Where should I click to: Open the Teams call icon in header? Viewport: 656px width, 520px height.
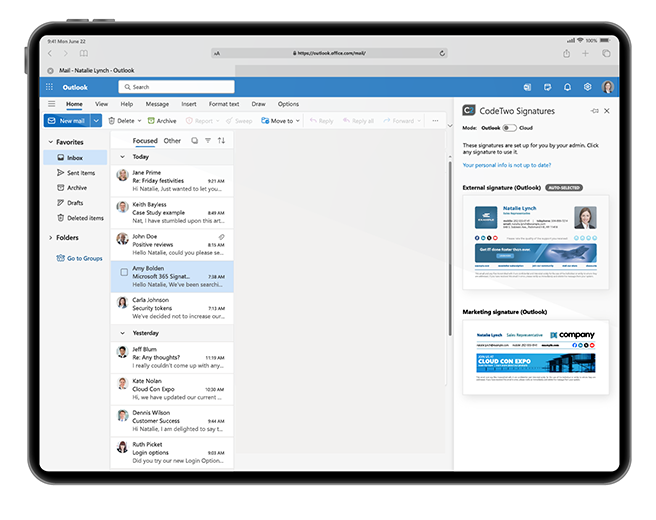click(x=527, y=87)
